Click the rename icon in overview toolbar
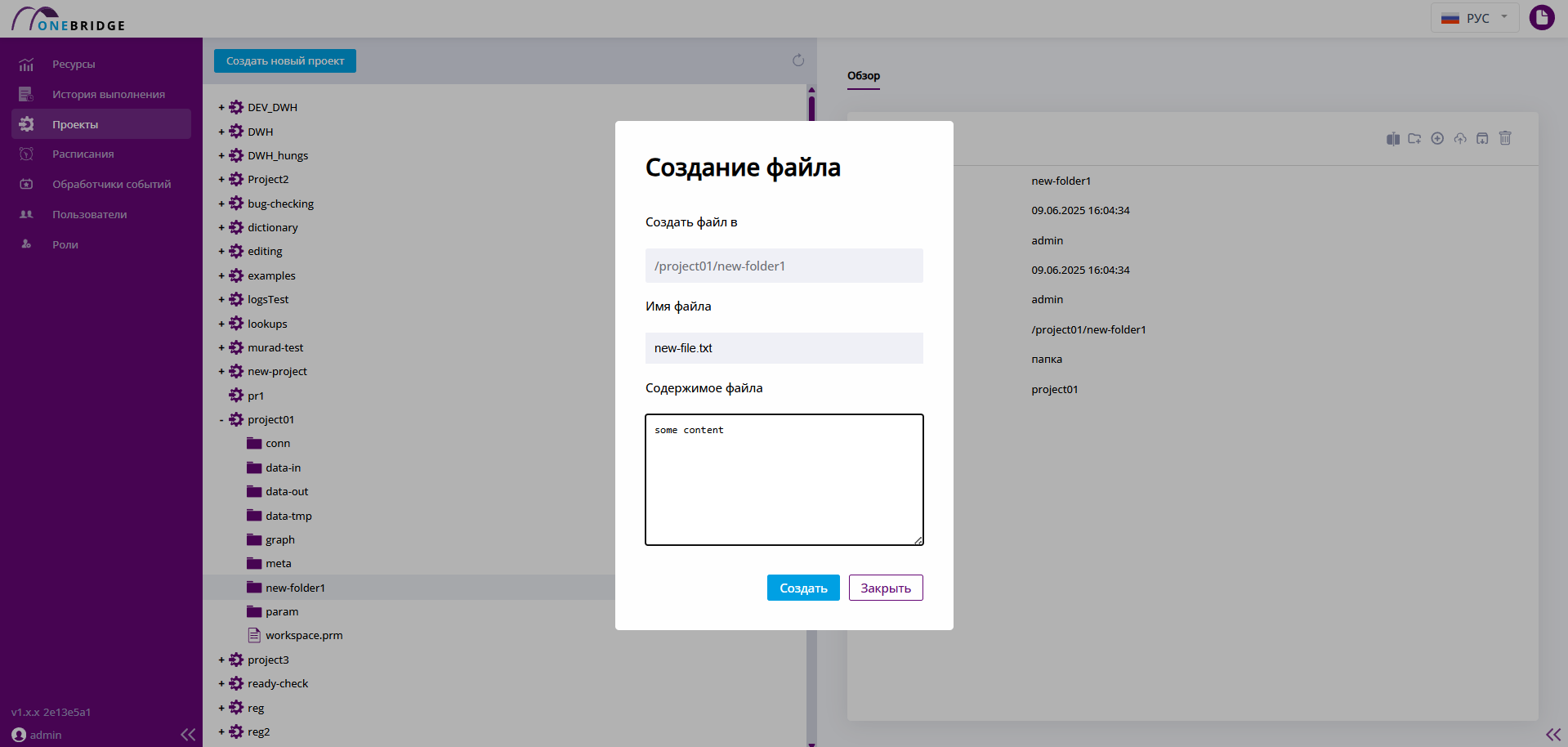 coord(1393,139)
